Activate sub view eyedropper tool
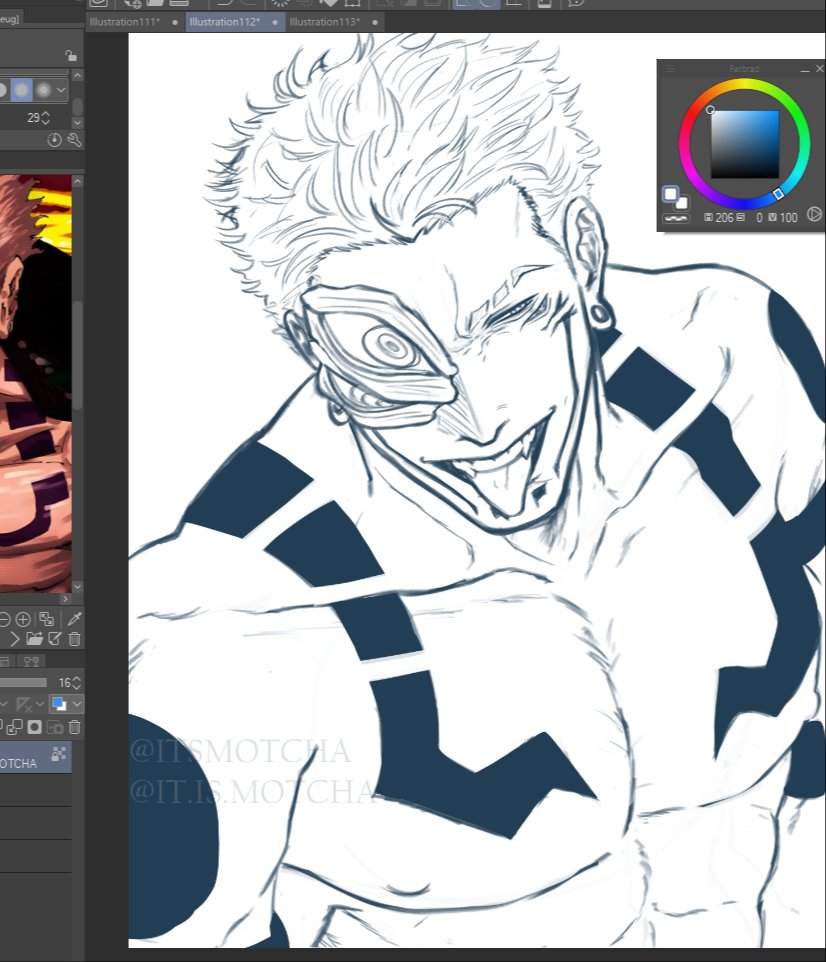The width and height of the screenshot is (826, 962). coord(74,619)
